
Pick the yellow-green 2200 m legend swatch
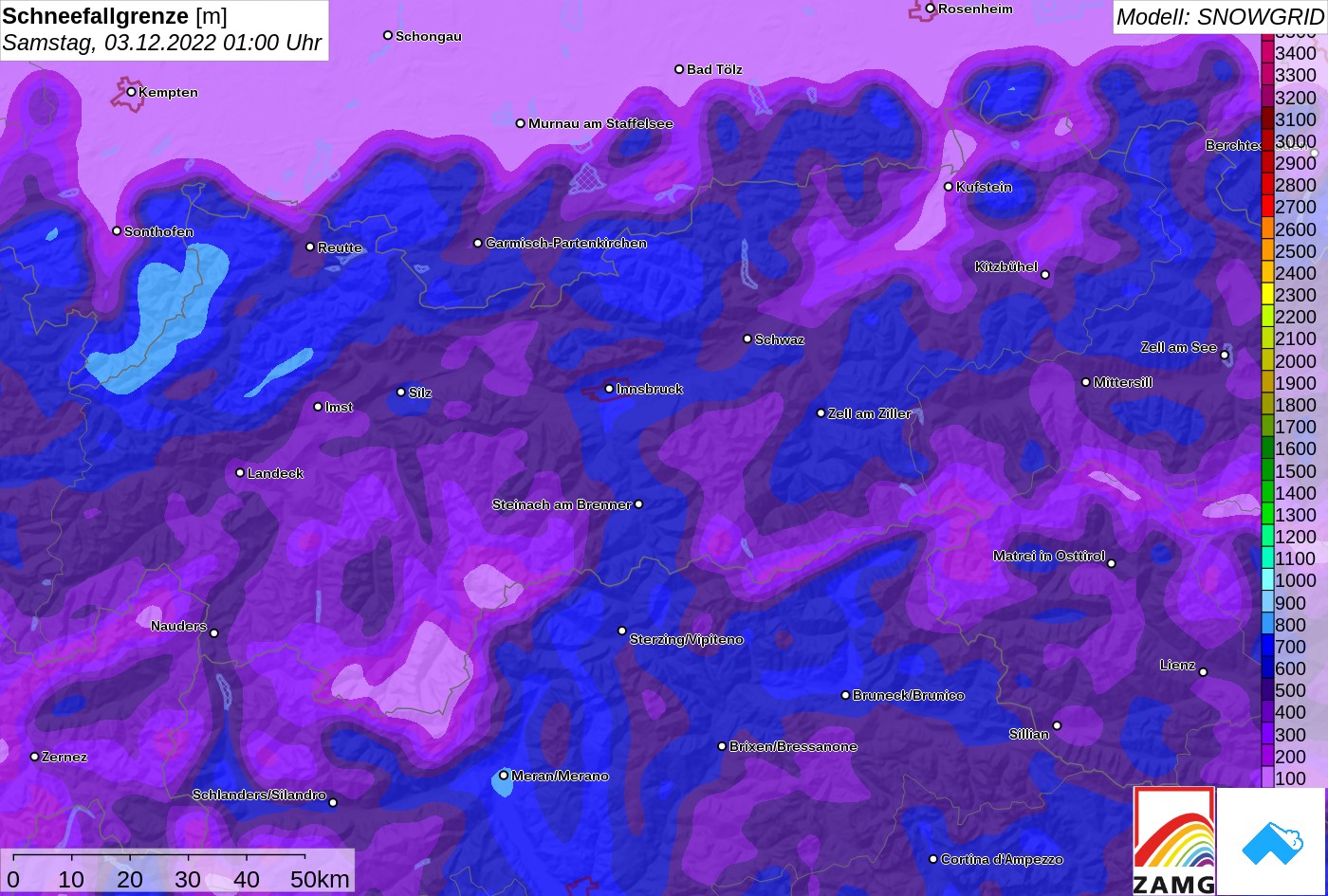pos(1267,317)
